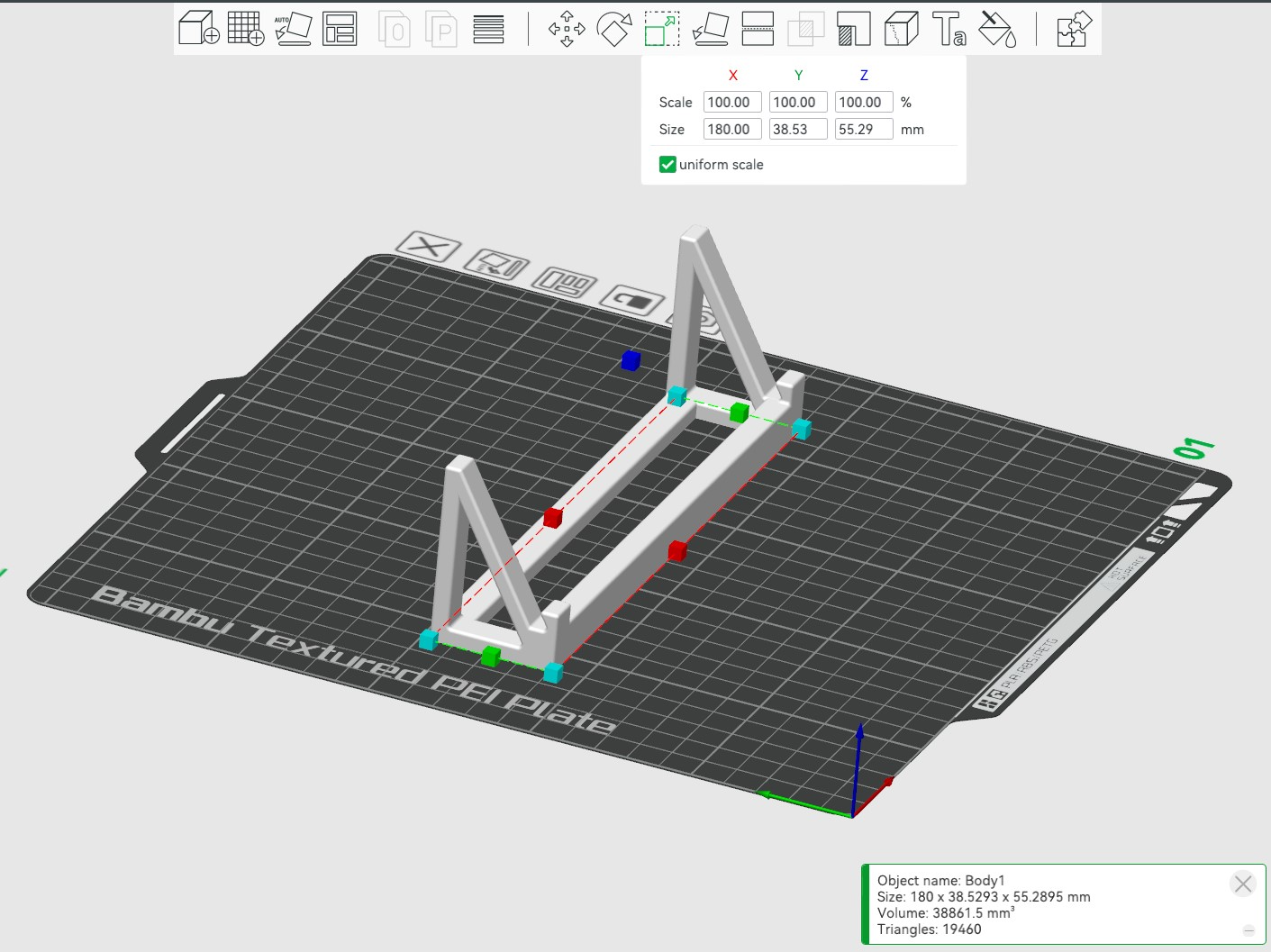1271x952 pixels.
Task: Add a new plate with grid icon
Action: [x=246, y=28]
